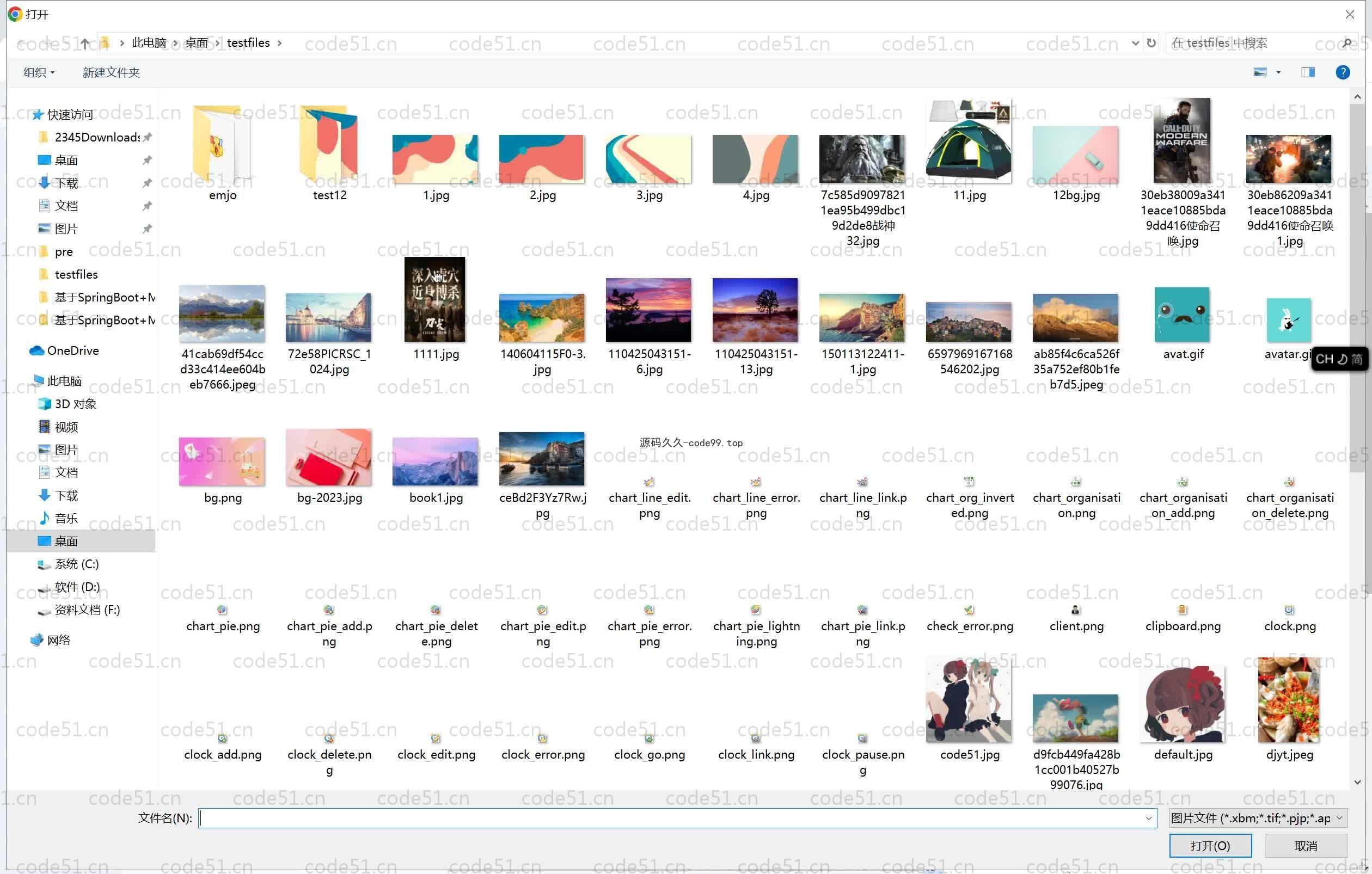The image size is (1372, 874).
Task: Open the emjo folder
Action: click(x=222, y=144)
